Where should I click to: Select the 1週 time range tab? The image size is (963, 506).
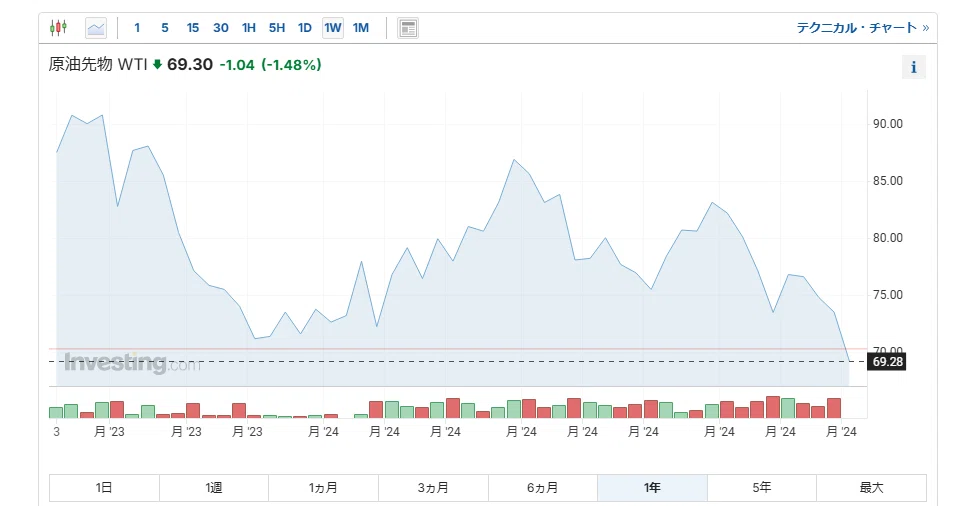214,488
